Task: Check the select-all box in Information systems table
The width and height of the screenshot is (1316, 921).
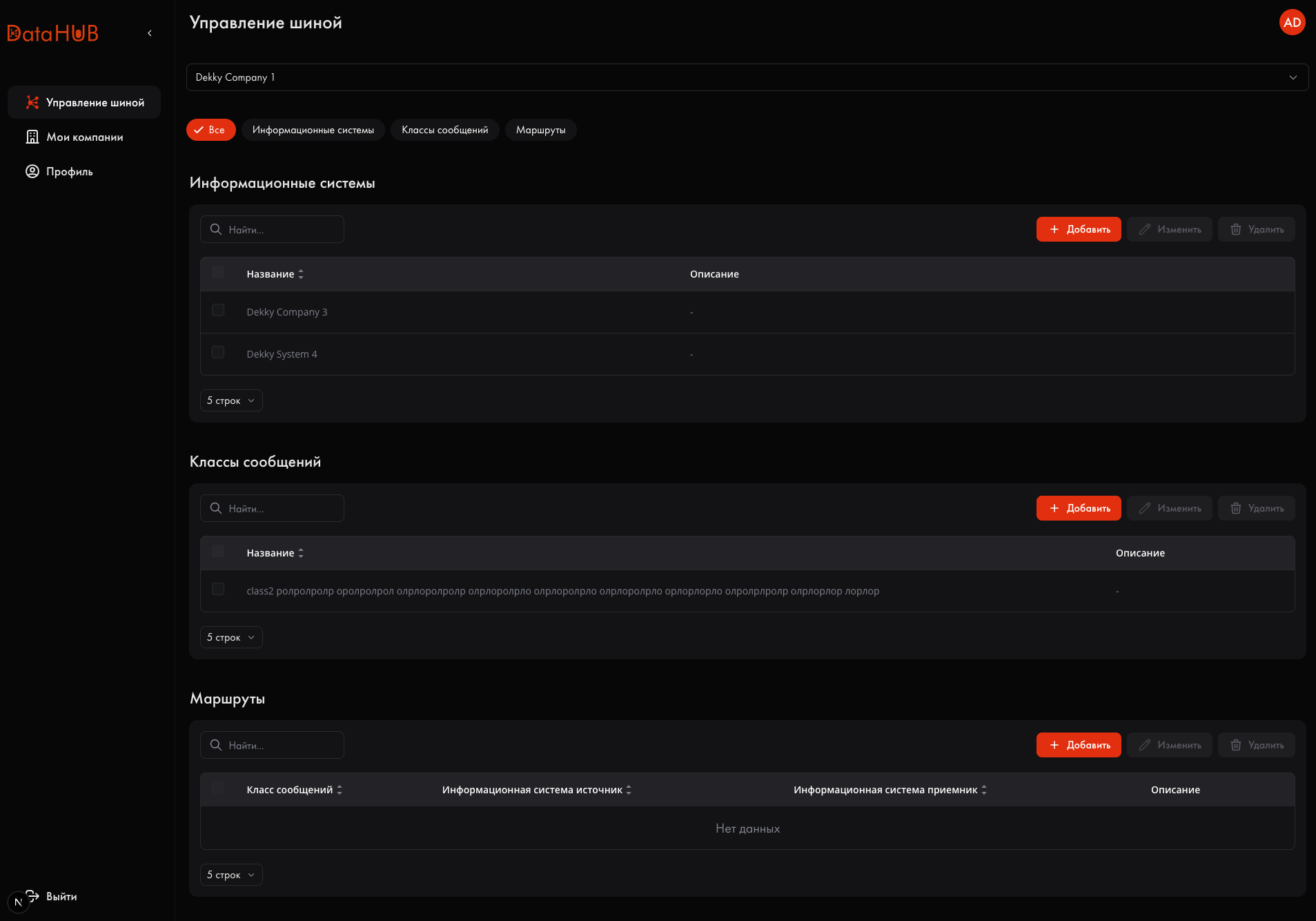Action: (218, 272)
